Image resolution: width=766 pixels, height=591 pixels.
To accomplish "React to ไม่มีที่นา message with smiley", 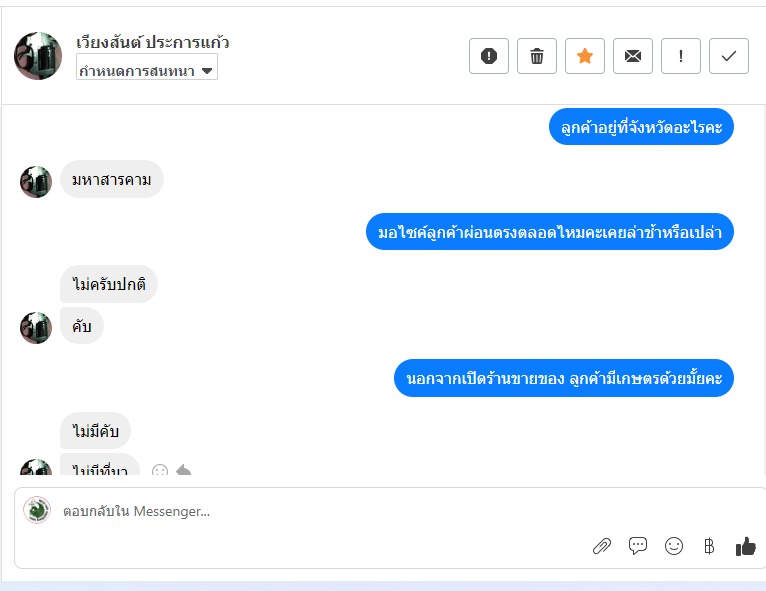I will pyautogui.click(x=160, y=470).
